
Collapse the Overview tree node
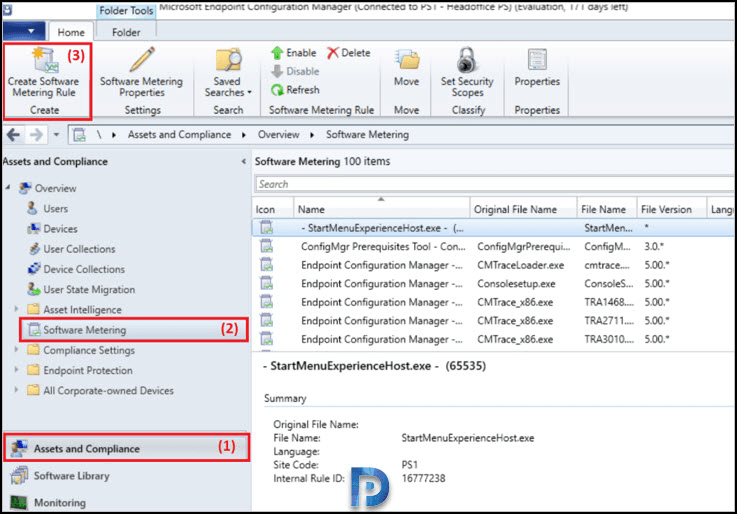point(8,187)
